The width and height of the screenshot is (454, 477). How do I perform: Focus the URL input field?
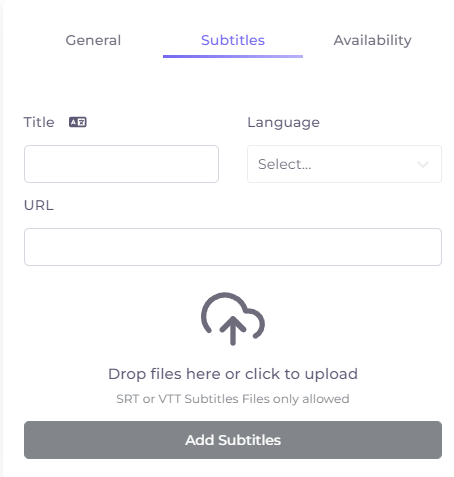(233, 247)
